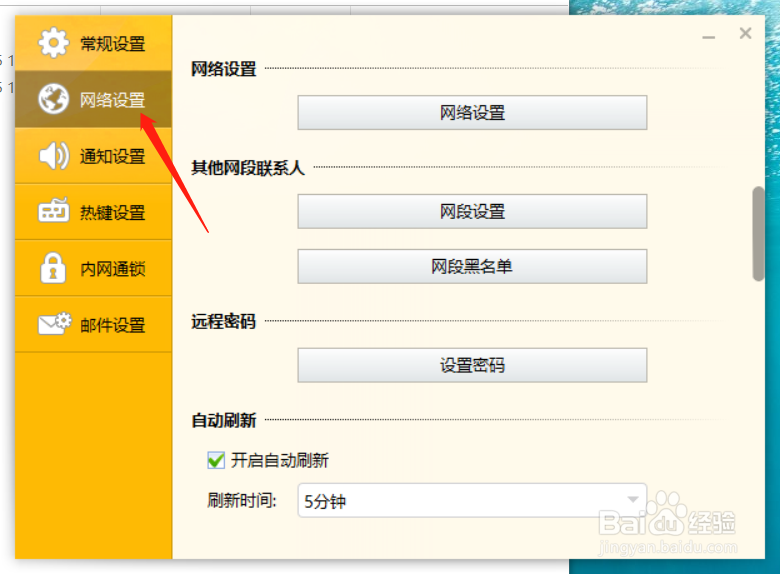This screenshot has width=780, height=574.
Task: Go to 热键设置 tab
Action: coord(94,212)
